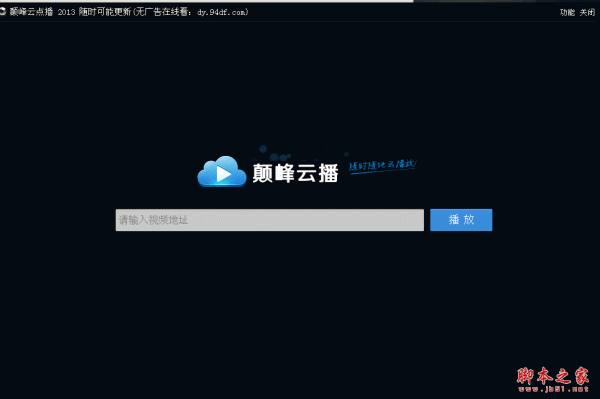Click the cloud play logo icon
This screenshot has width=600, height=399.
(x=222, y=172)
